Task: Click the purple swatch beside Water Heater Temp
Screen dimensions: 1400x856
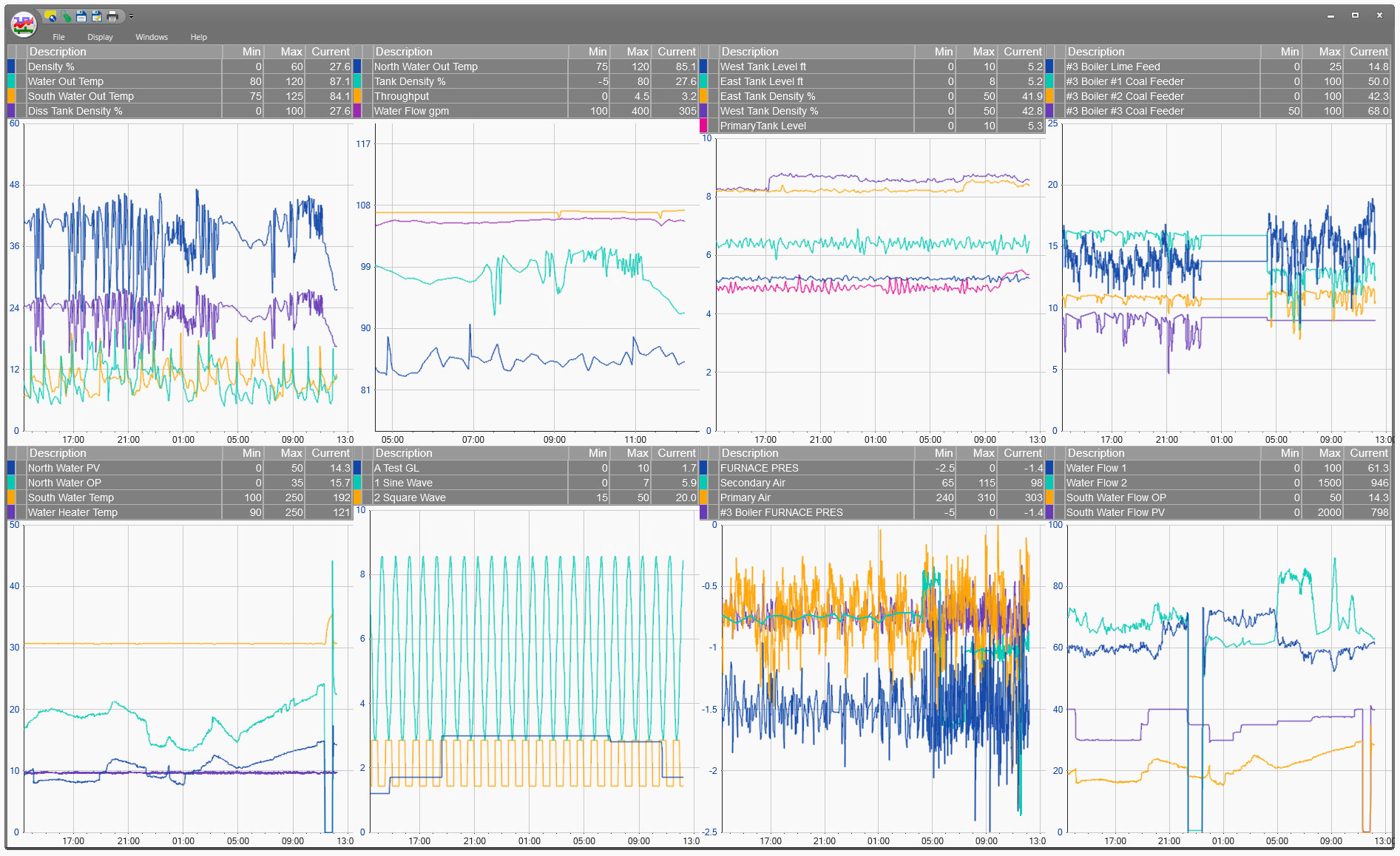Action: (x=11, y=512)
